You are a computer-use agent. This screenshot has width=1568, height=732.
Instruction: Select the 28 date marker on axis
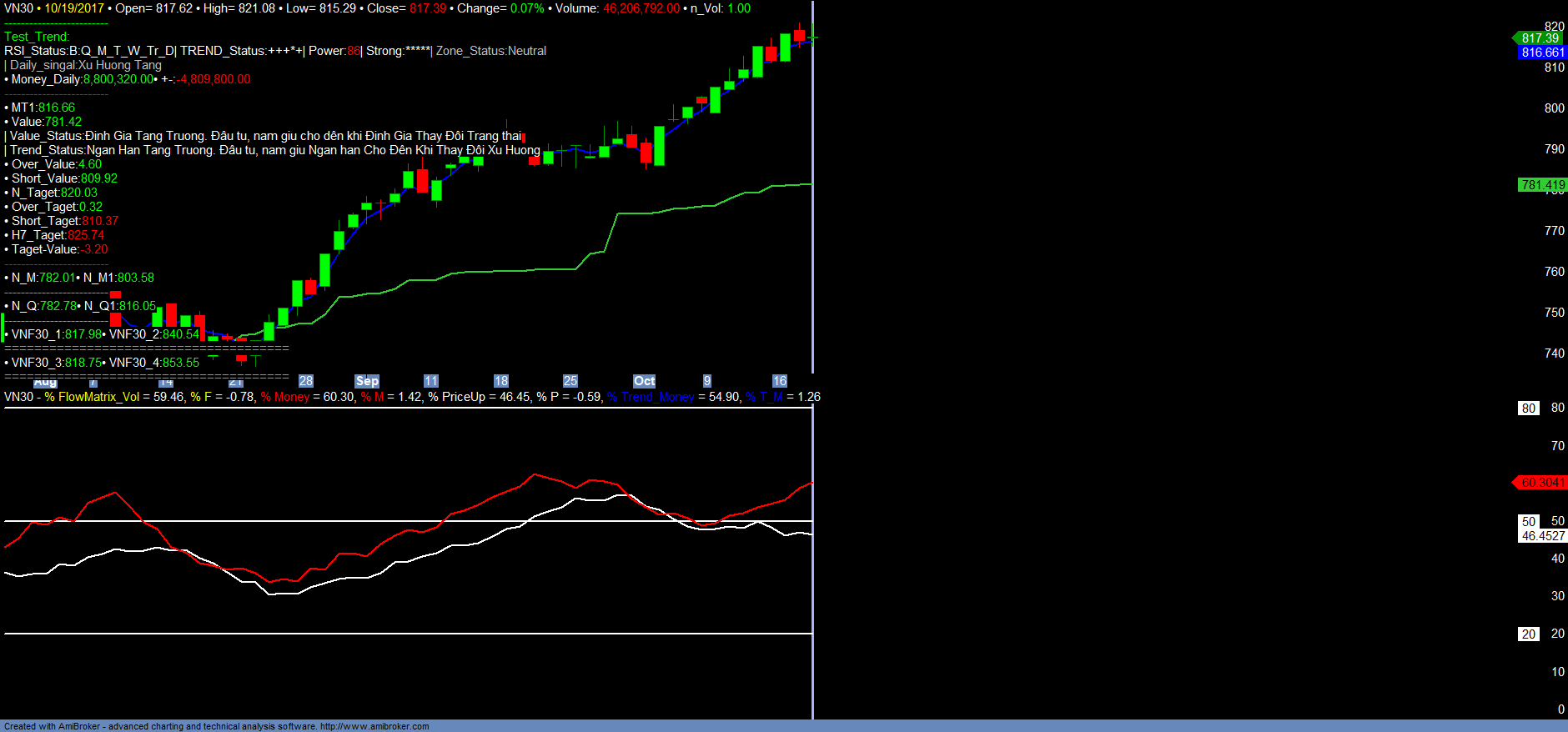pos(306,381)
